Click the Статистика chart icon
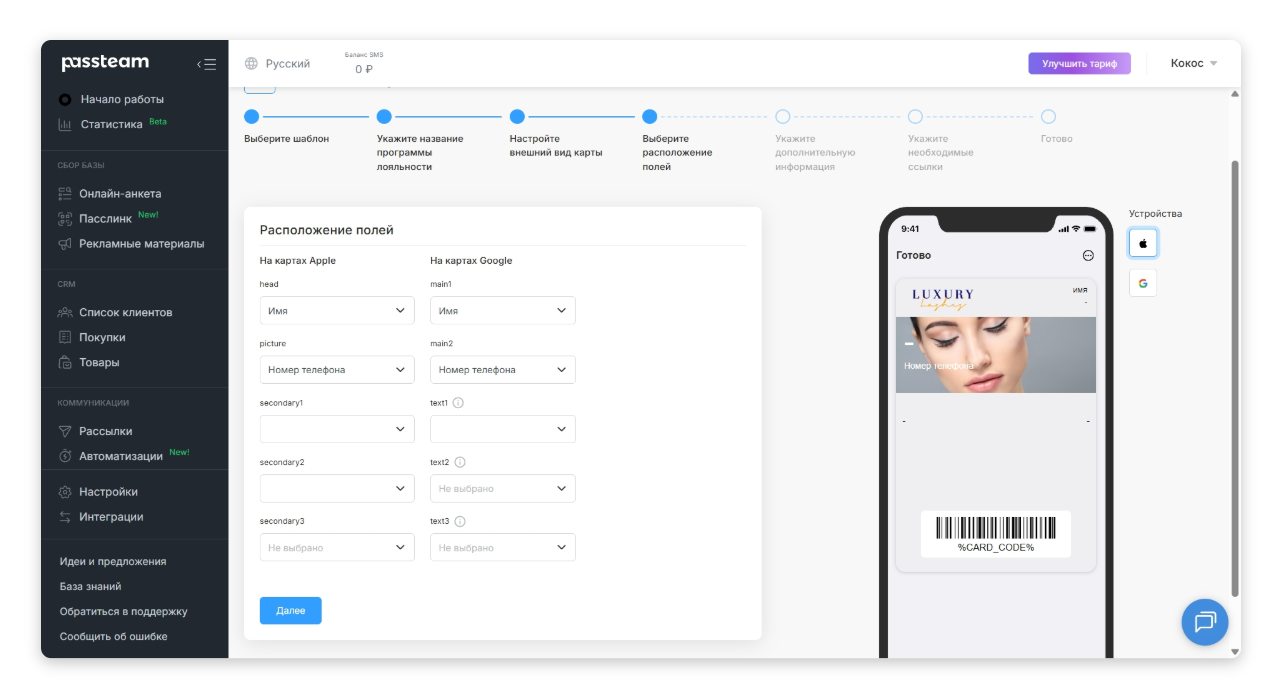1283x699 pixels. [65, 125]
